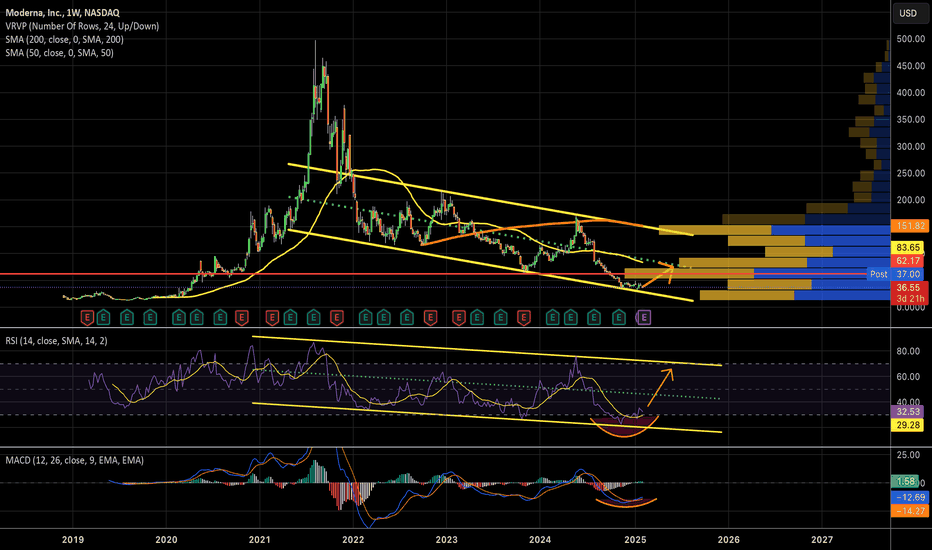Screen dimensions: 932x550
Task: Click the green 1.58 MACD histogram label
Action: pos(905,482)
